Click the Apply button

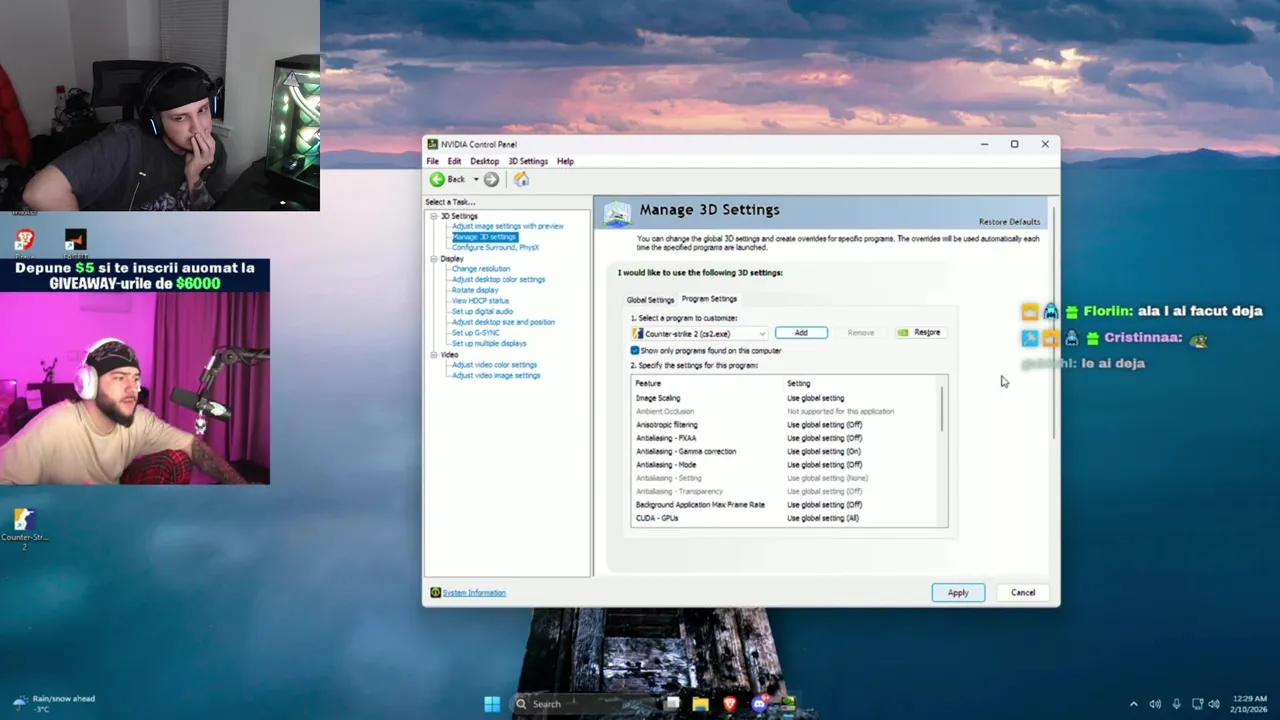[x=958, y=593]
